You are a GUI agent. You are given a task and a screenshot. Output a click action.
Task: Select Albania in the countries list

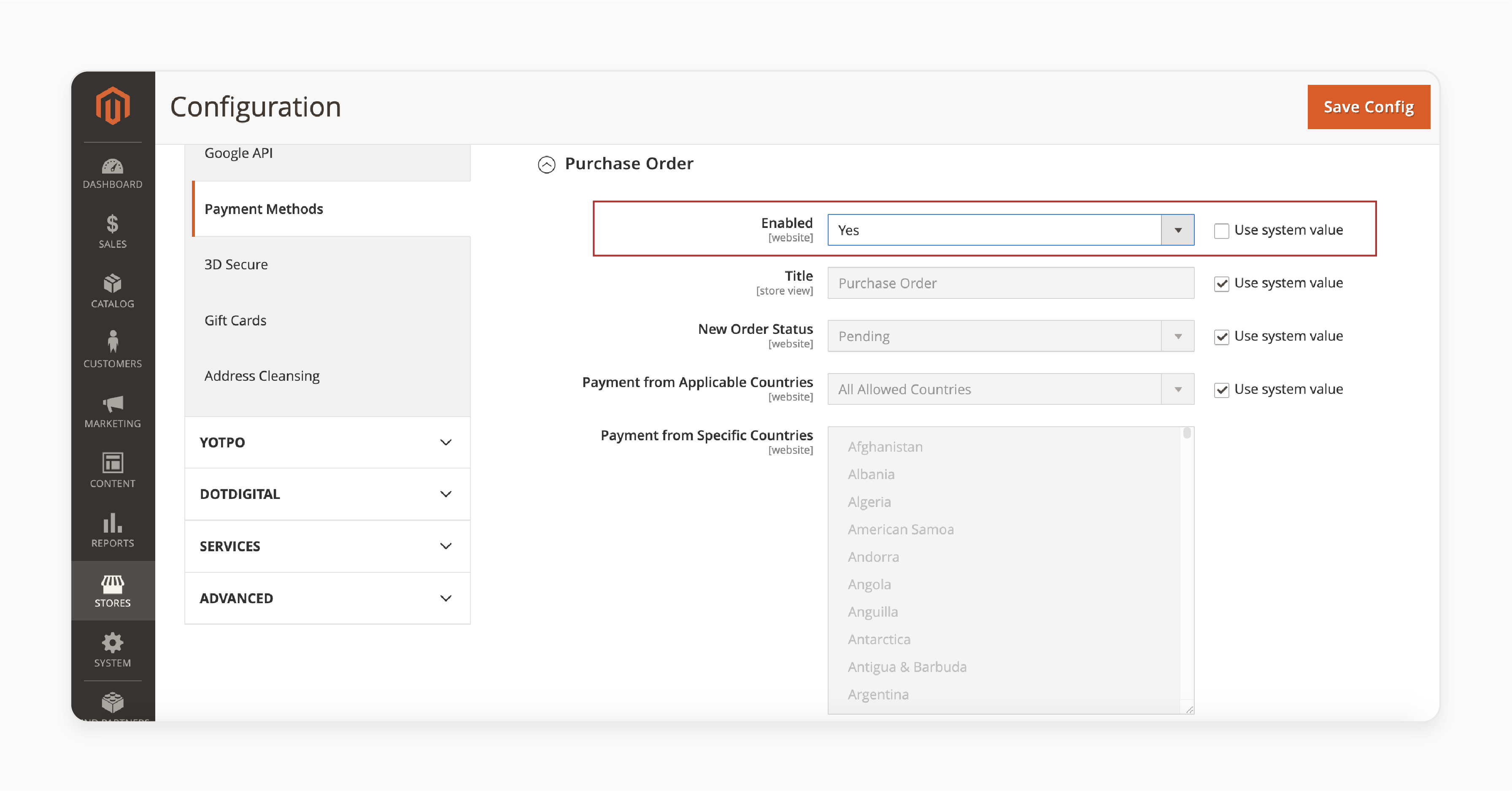(x=871, y=474)
